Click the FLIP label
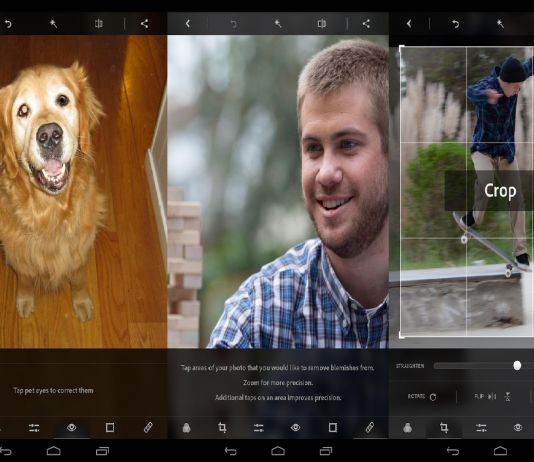Viewport: 534px width, 462px height. click(x=479, y=397)
